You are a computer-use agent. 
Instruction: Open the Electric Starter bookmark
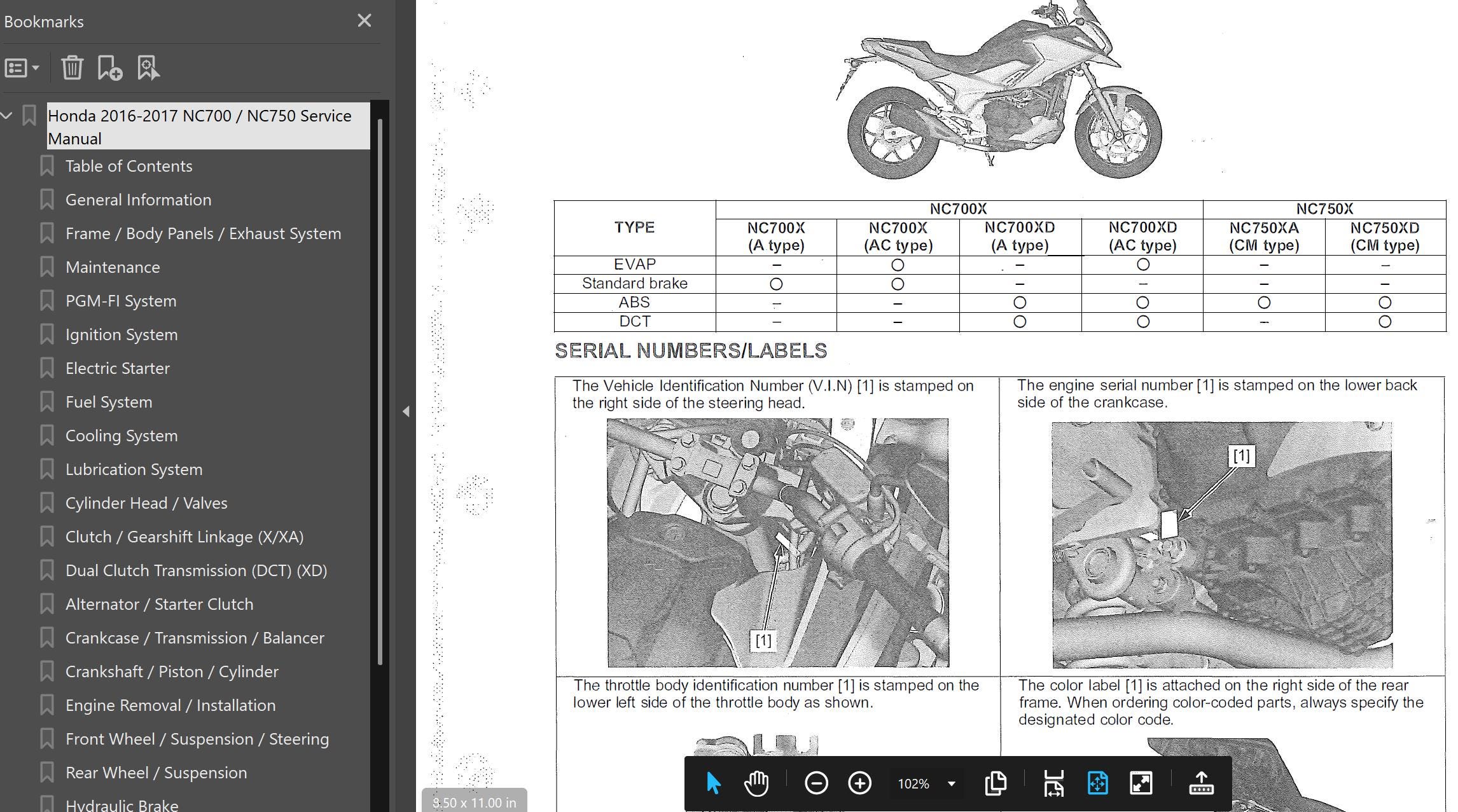[118, 368]
